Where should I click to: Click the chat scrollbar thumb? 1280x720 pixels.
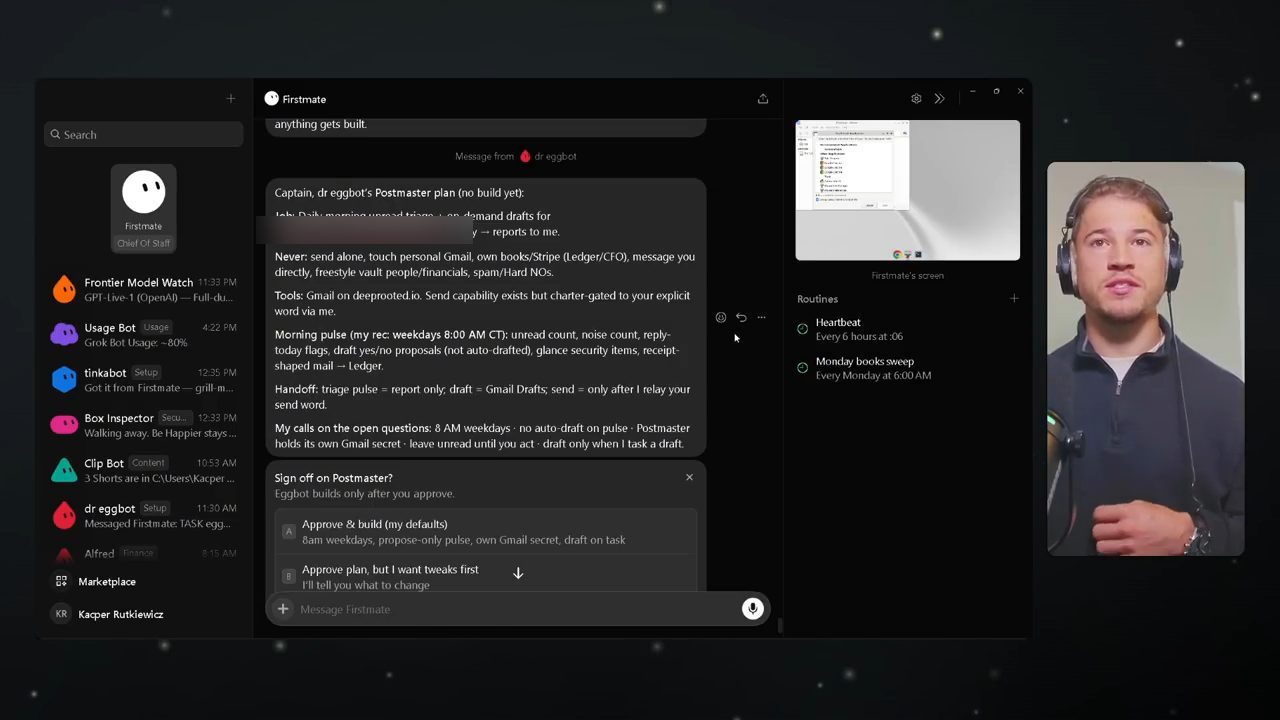point(779,626)
